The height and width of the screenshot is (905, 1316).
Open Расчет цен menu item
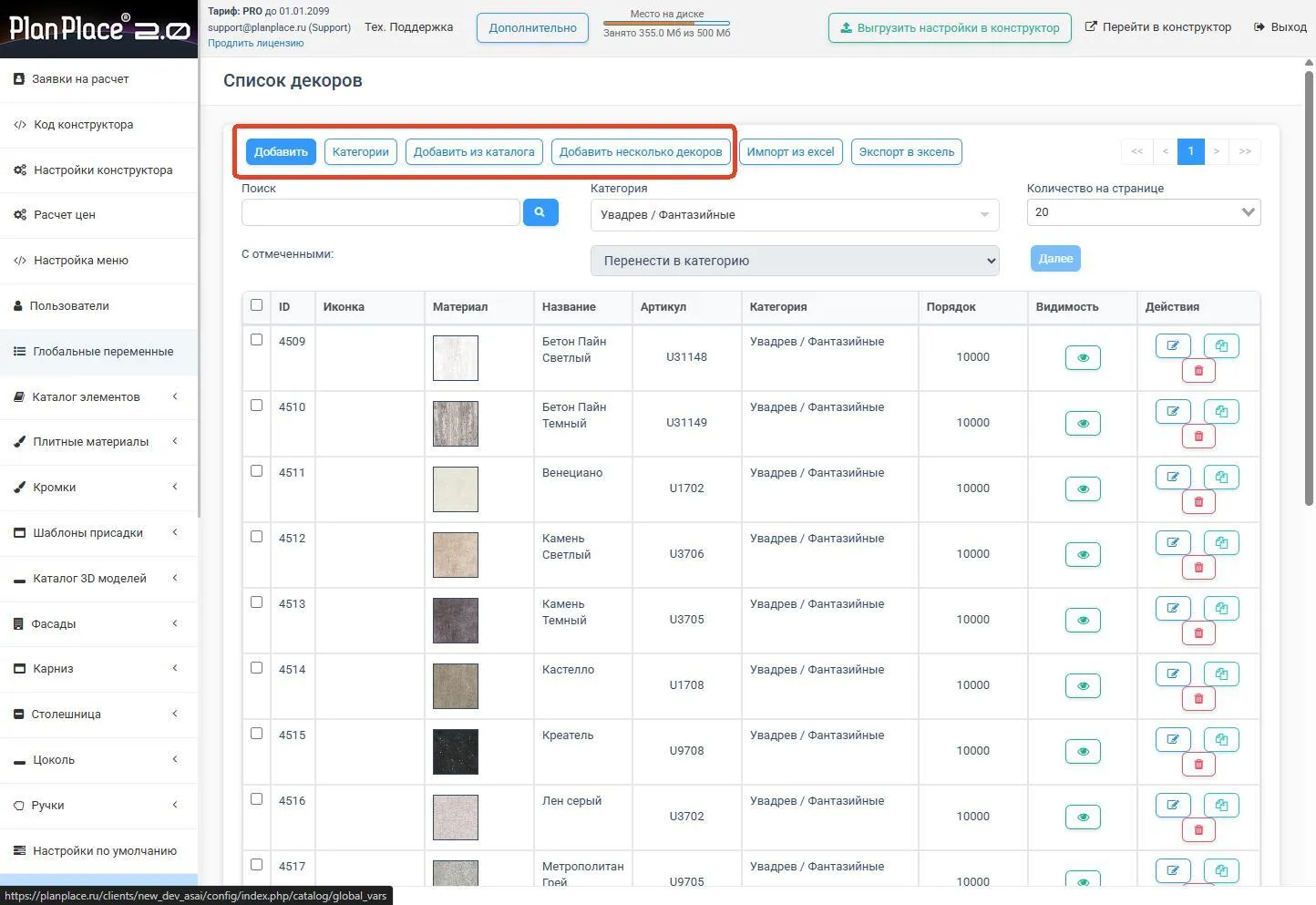coord(98,215)
